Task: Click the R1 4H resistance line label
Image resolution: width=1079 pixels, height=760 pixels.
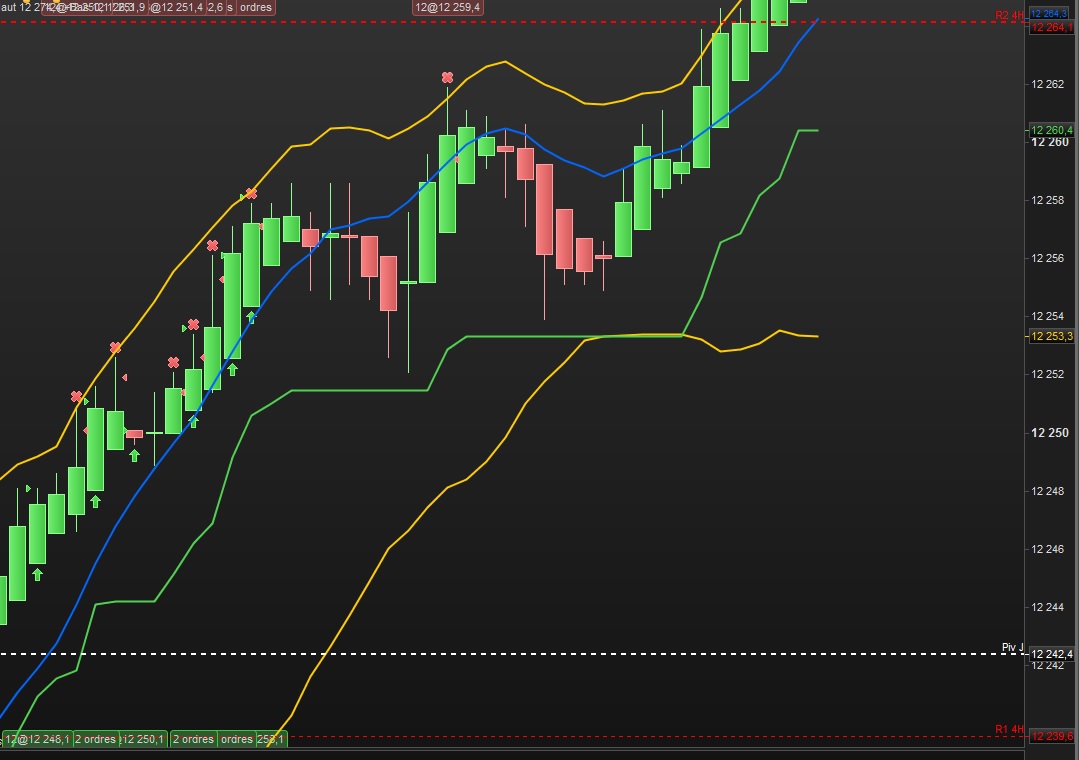Action: click(1009, 729)
